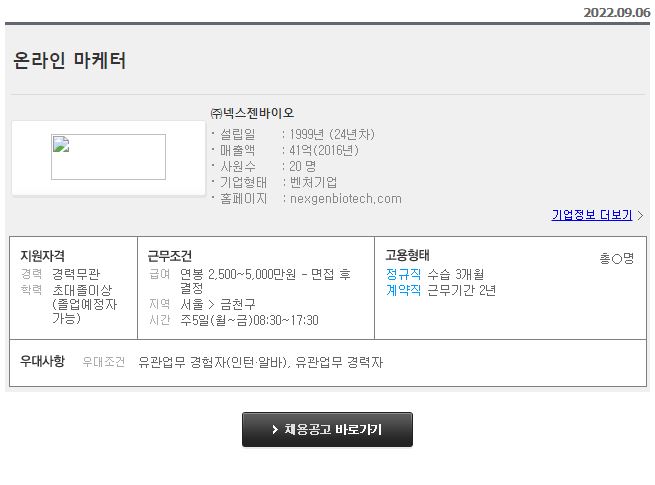
Task: Click the 고용형태 section heading
Action: click(x=407, y=255)
